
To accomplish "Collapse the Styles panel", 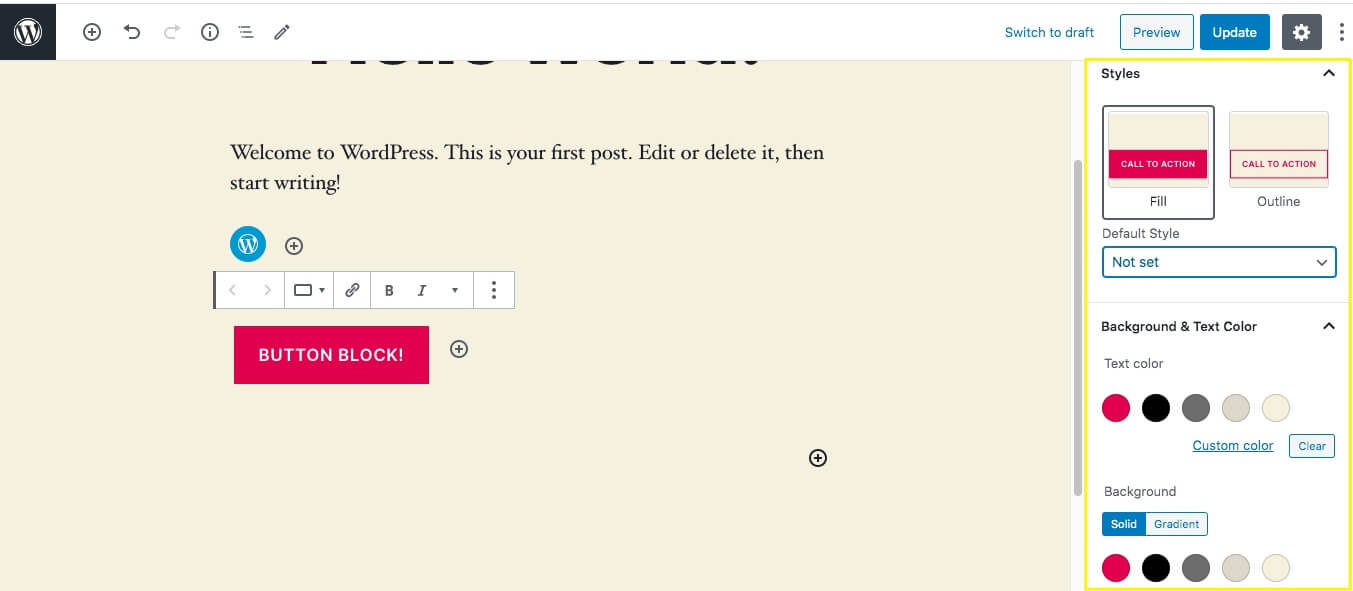I will click(1328, 73).
